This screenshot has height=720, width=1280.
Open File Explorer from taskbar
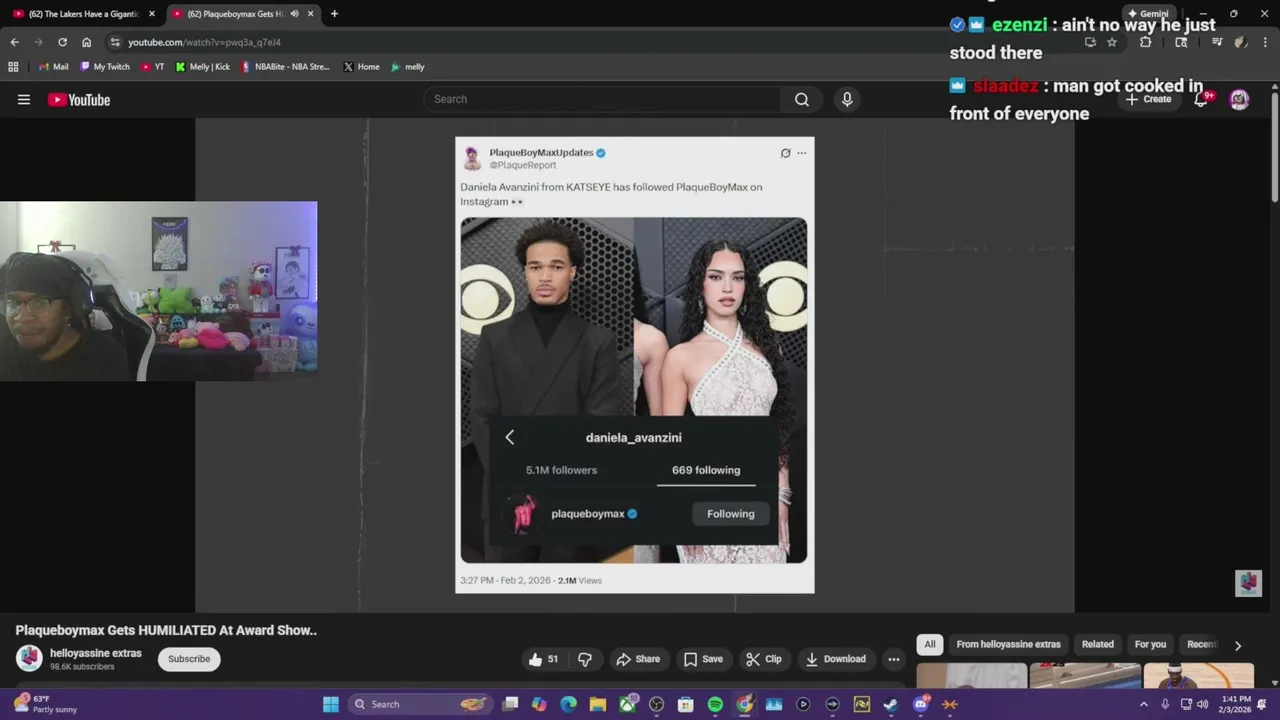coord(597,704)
